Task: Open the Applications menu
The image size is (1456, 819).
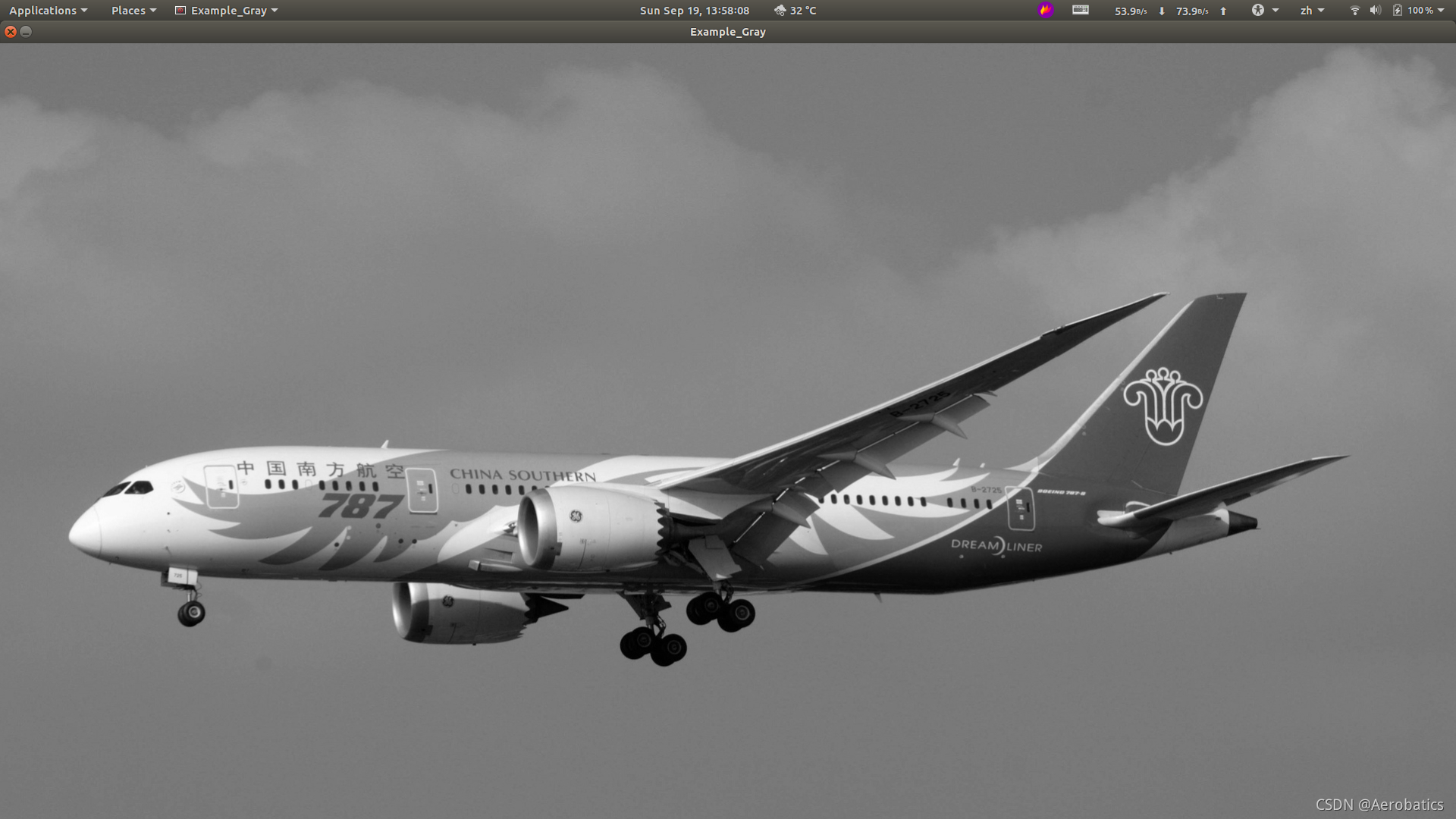Action: click(x=48, y=11)
